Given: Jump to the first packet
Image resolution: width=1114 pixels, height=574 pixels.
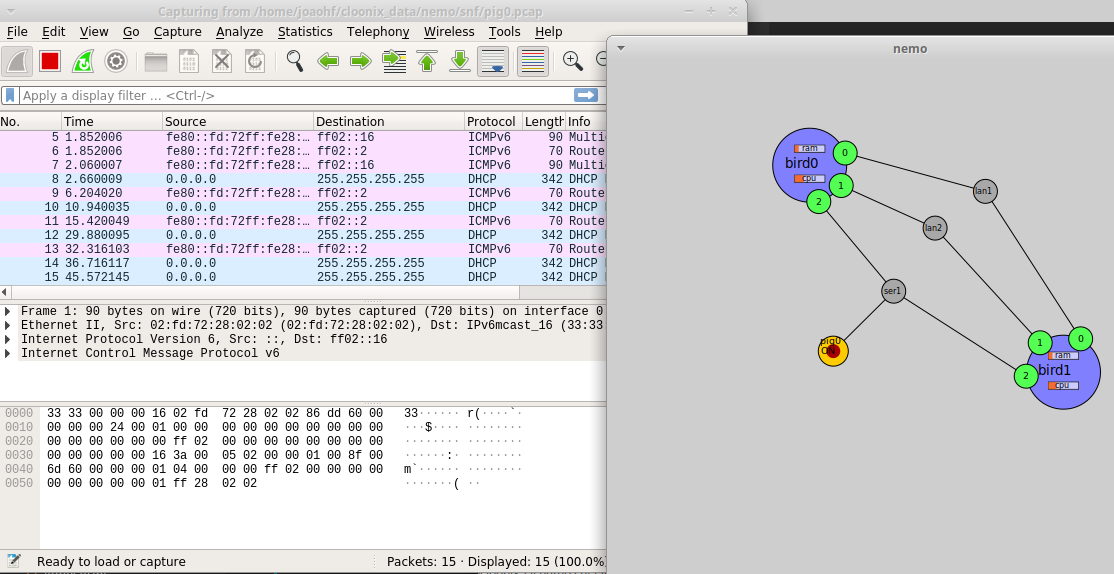Looking at the screenshot, I should [427, 61].
